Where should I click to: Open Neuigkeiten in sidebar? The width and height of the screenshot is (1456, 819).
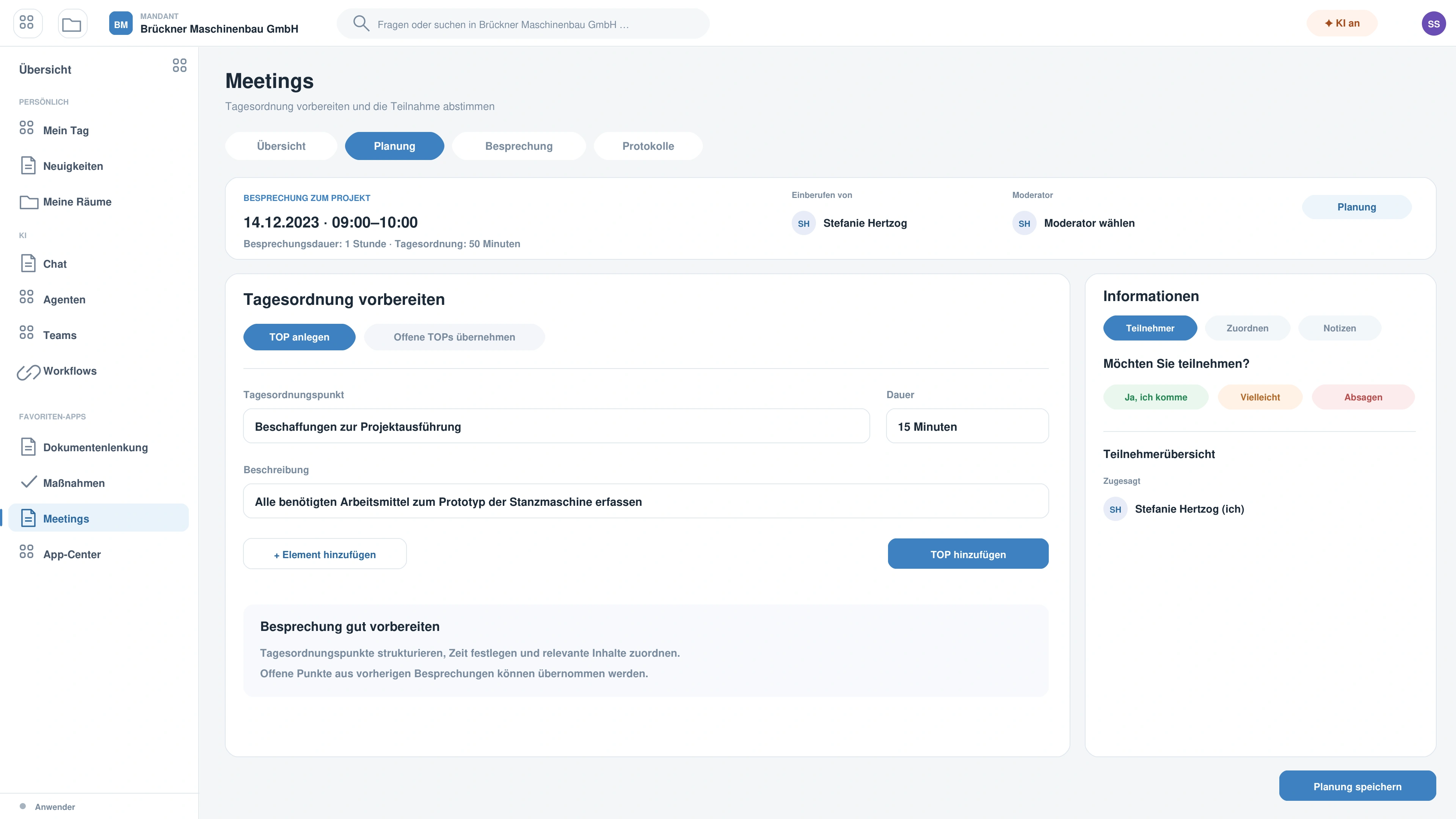point(99,166)
